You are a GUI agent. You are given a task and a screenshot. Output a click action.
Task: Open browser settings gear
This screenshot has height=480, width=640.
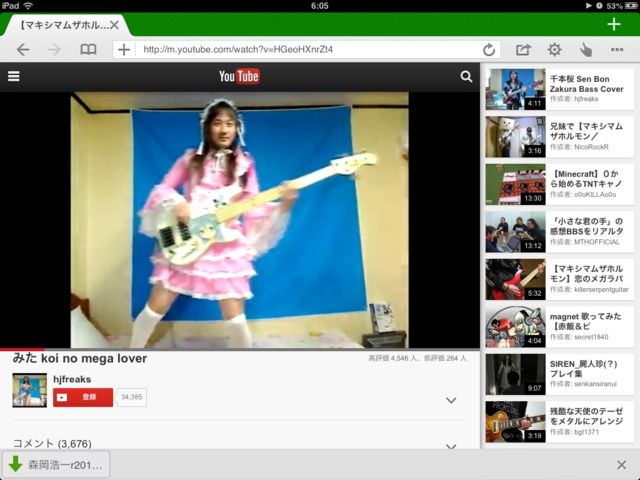tap(554, 49)
